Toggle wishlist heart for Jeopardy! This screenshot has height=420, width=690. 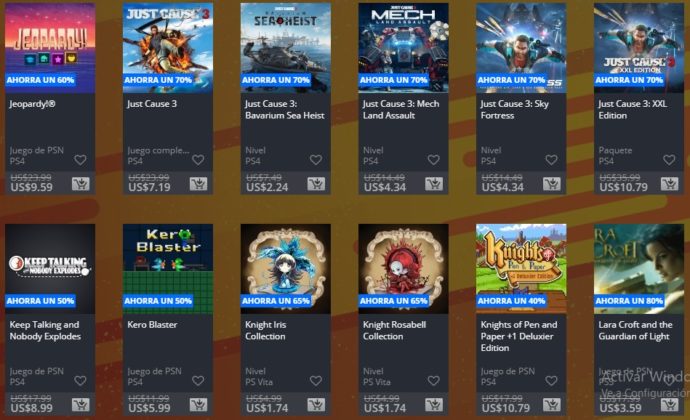(80, 160)
